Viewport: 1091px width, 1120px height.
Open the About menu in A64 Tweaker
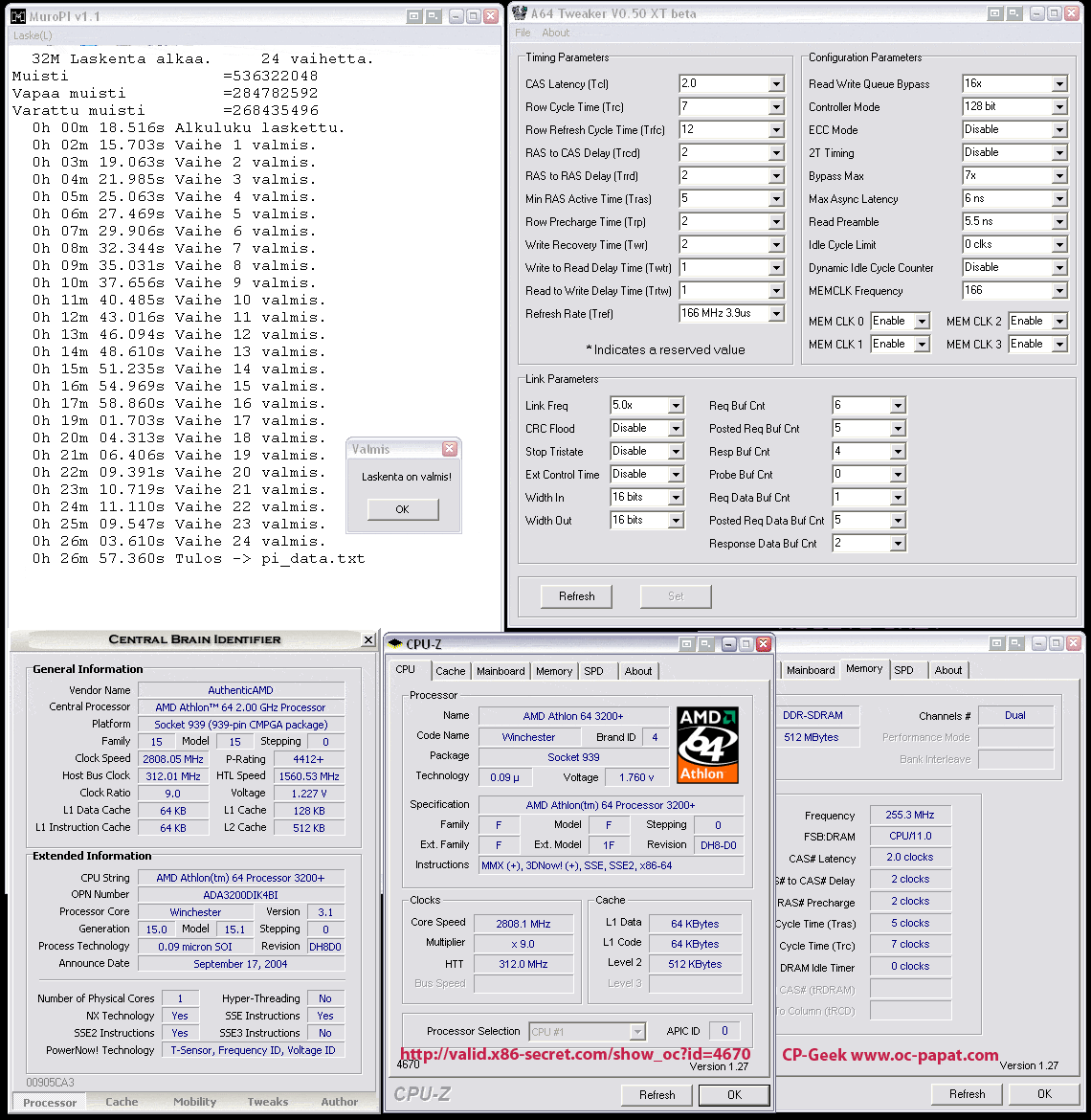(555, 33)
